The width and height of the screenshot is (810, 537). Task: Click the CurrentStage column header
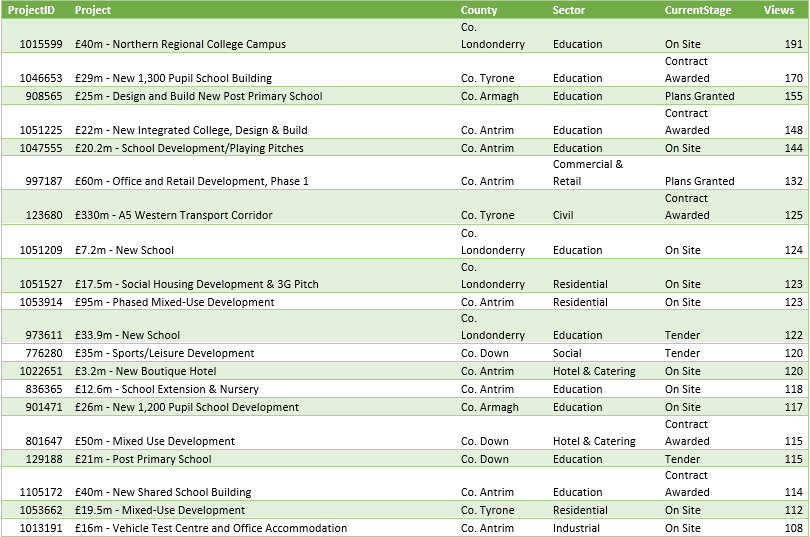(698, 10)
